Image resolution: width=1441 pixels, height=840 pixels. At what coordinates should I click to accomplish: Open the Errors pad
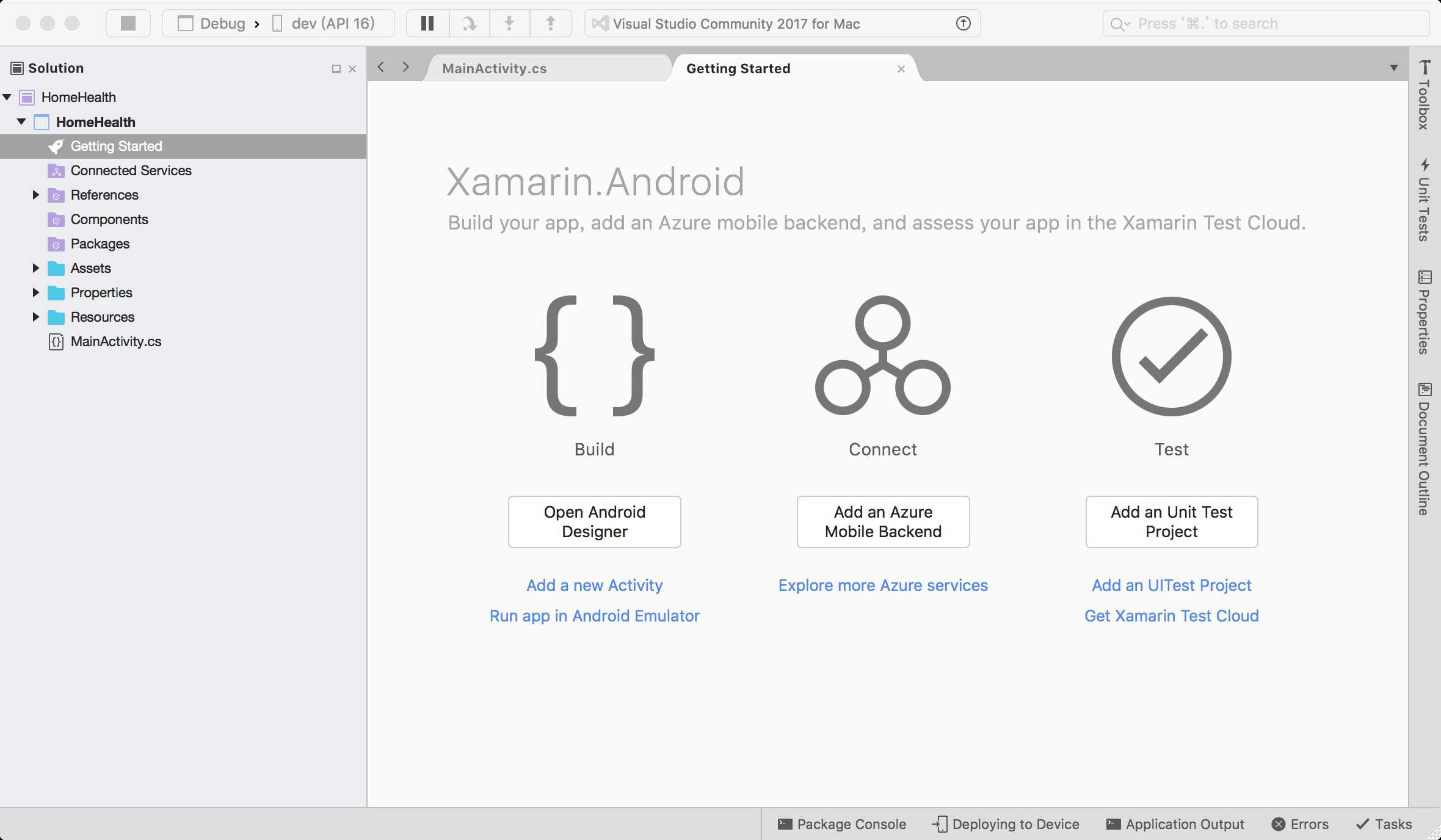[x=1300, y=824]
